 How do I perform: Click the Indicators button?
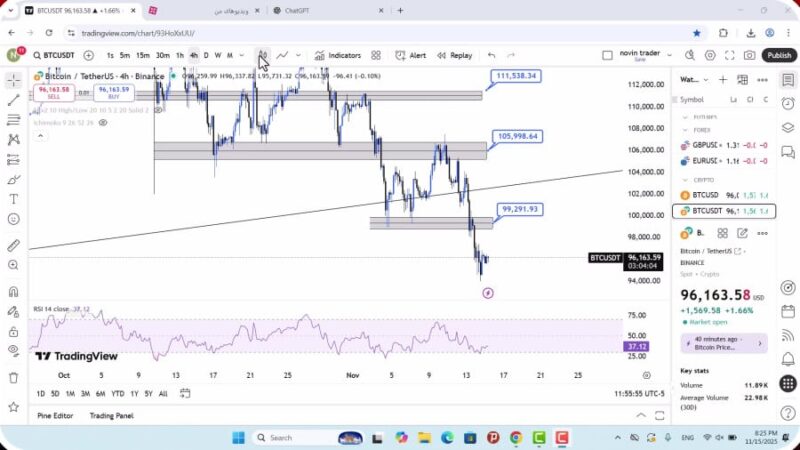pos(337,55)
